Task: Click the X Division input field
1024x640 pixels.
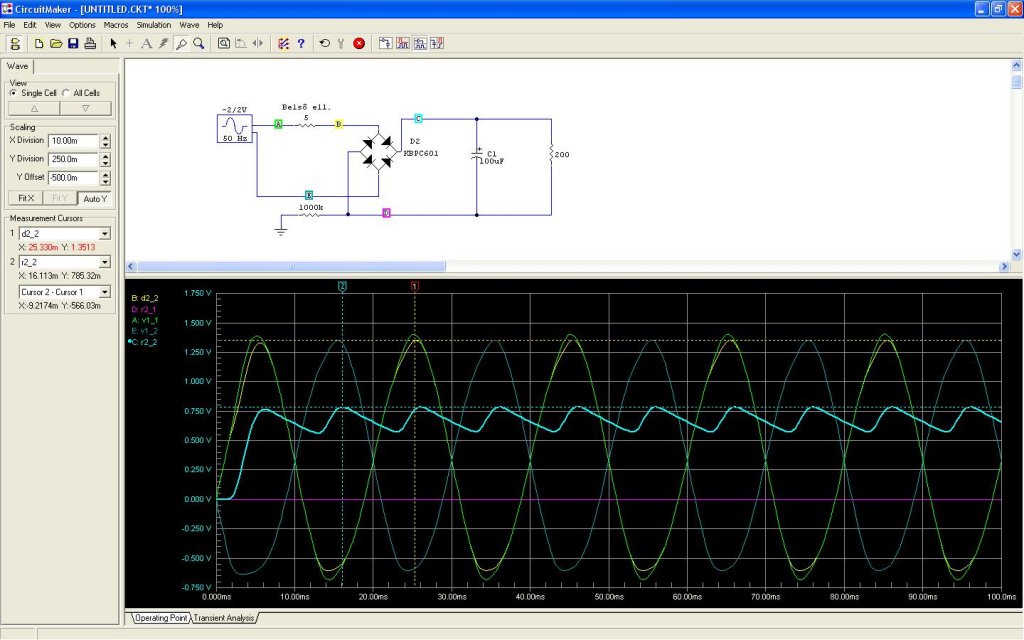Action: coord(72,141)
